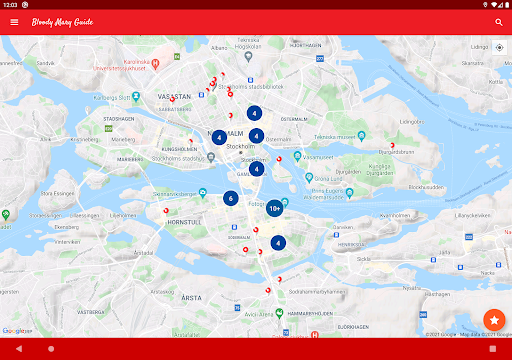Tap the Karolinska hospital marker
The height and width of the screenshot is (360, 512).
[x=155, y=63]
